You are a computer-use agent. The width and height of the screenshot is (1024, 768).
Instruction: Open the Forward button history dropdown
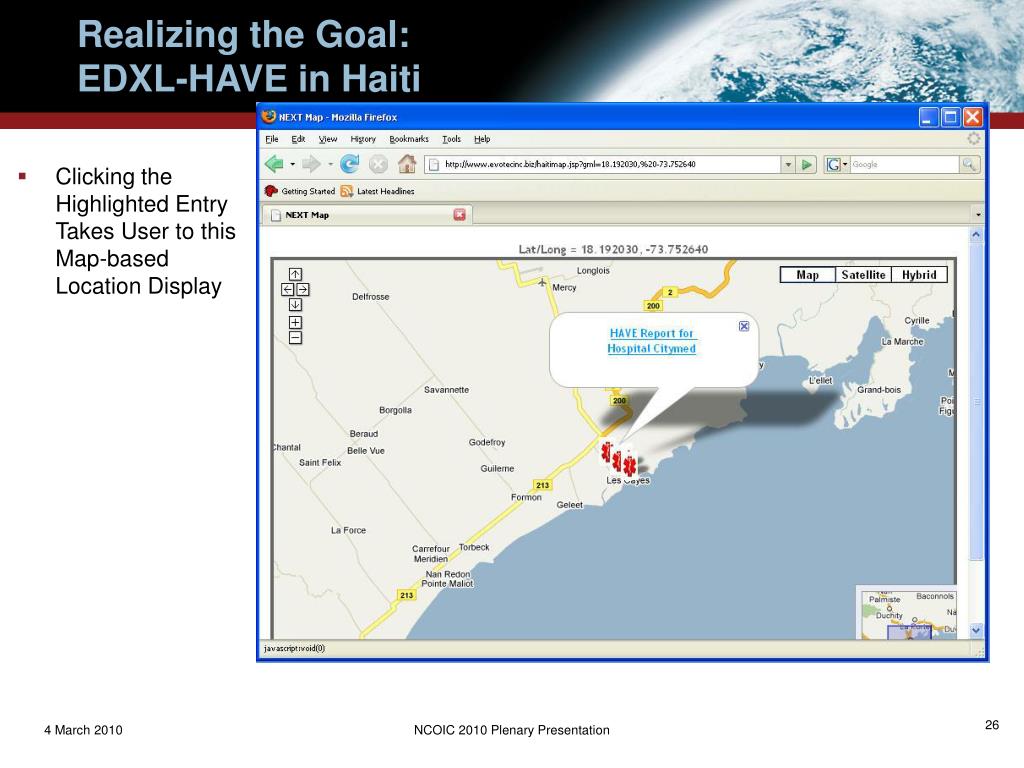coord(330,165)
